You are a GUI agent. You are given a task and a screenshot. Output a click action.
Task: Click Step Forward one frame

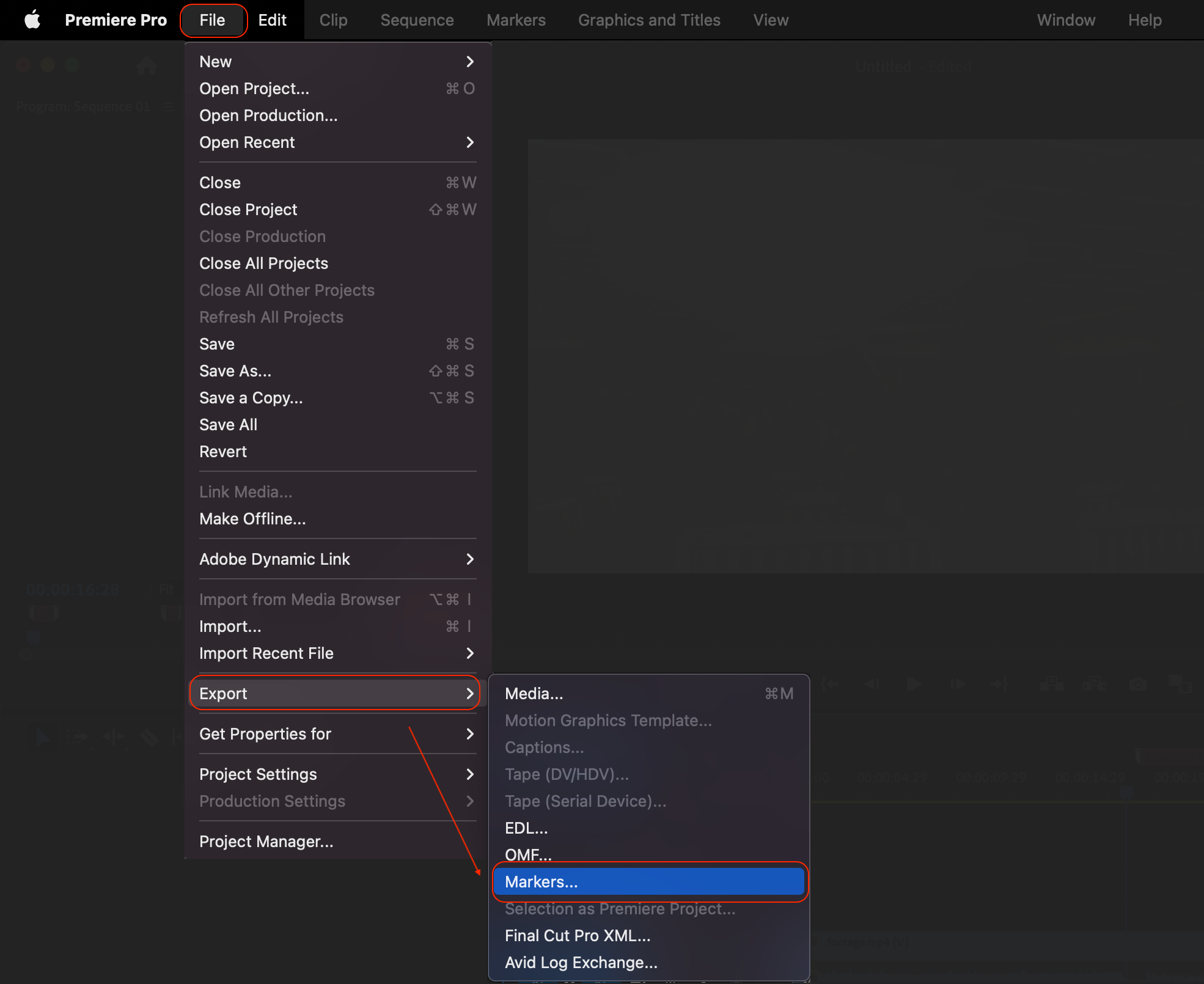pyautogui.click(x=959, y=685)
